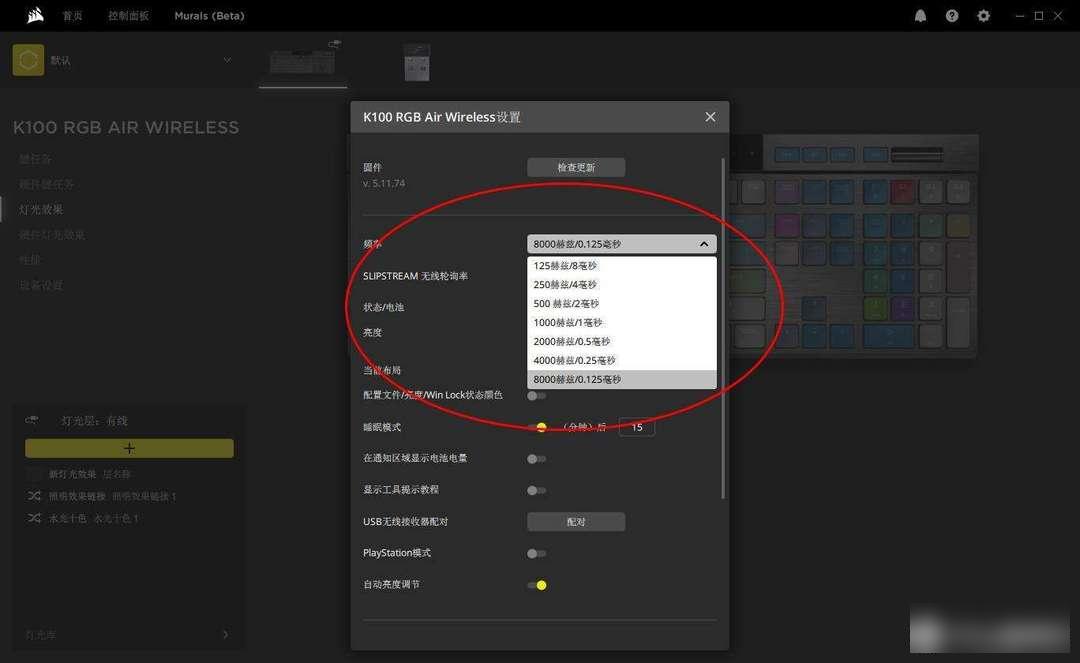Image resolution: width=1080 pixels, height=663 pixels.
Task: Select 硬件键任务 in sidebar
Action: (x=46, y=185)
